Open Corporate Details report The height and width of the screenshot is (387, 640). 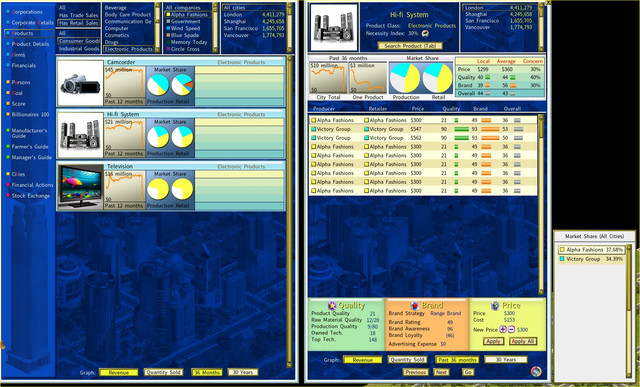[x=32, y=22]
